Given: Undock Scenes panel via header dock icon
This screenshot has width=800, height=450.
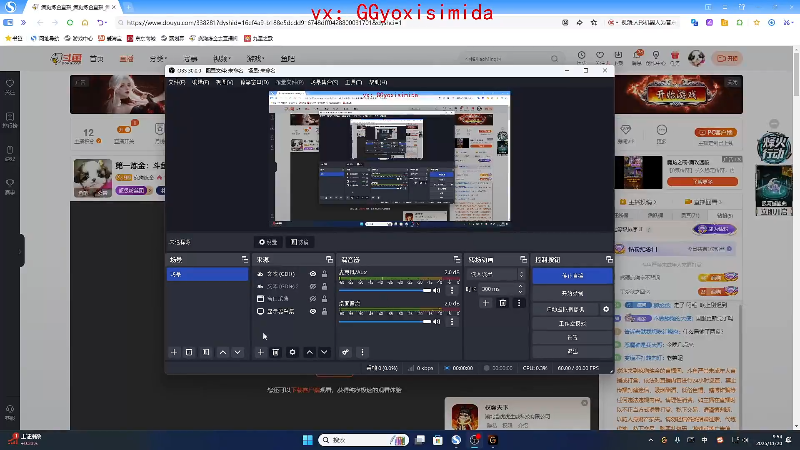Looking at the screenshot, I should (x=244, y=260).
